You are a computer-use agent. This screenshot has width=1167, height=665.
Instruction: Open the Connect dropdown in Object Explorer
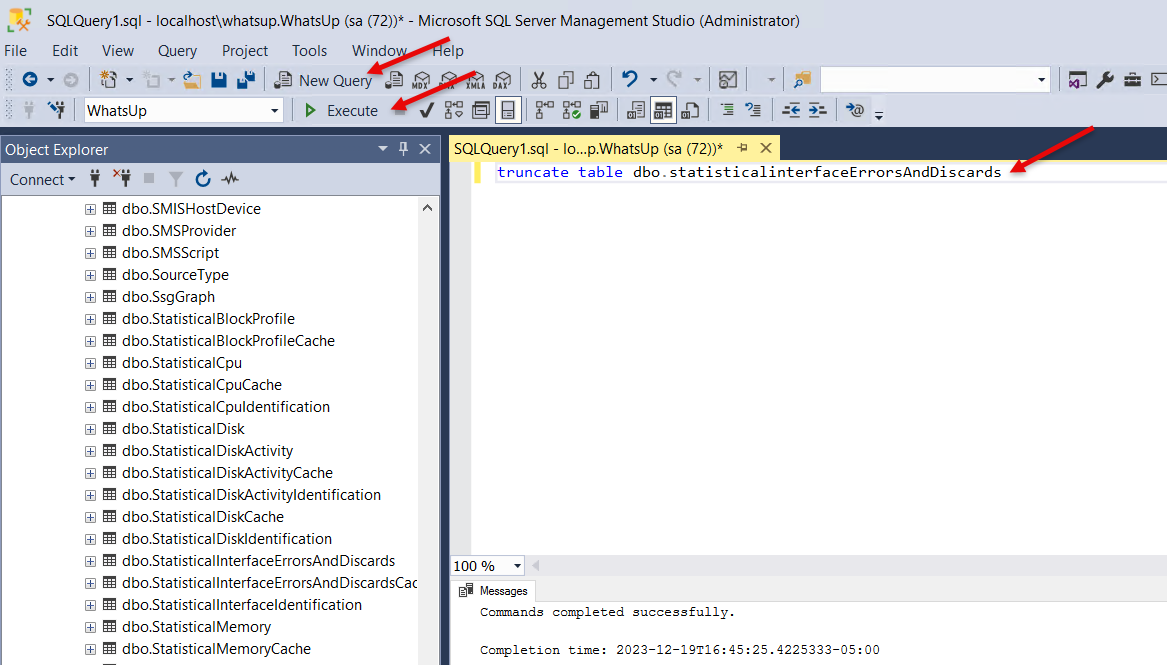pyautogui.click(x=42, y=180)
